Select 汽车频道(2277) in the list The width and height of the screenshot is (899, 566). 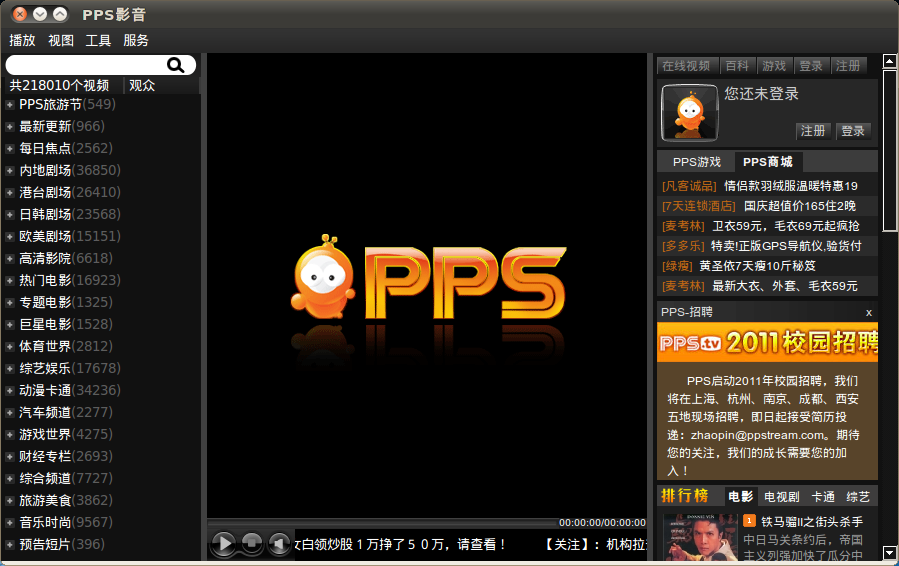[66, 412]
